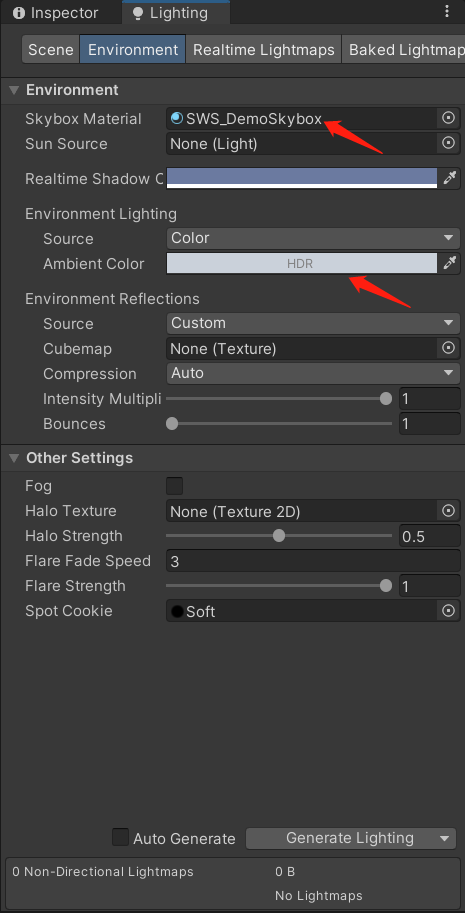The height and width of the screenshot is (913, 465).
Task: Open object picker for Cubemap texture
Action: click(x=448, y=348)
